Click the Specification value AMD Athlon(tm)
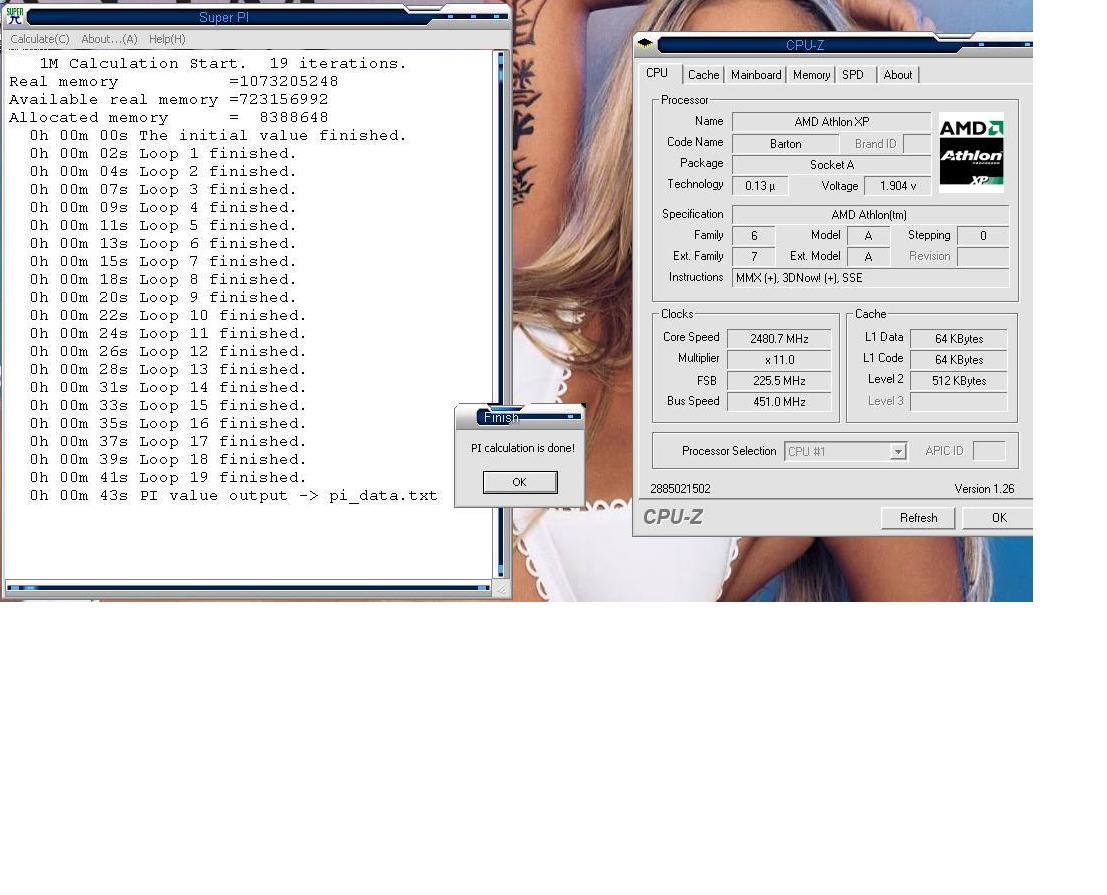 pyautogui.click(x=870, y=215)
